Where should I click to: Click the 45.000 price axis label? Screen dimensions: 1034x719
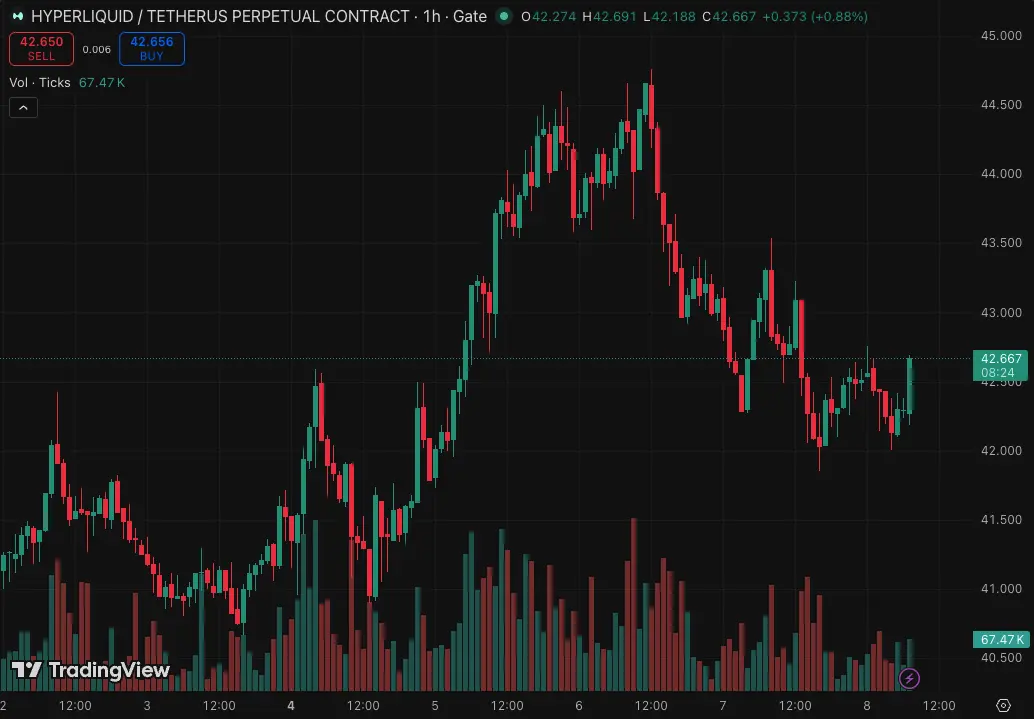[1001, 35]
